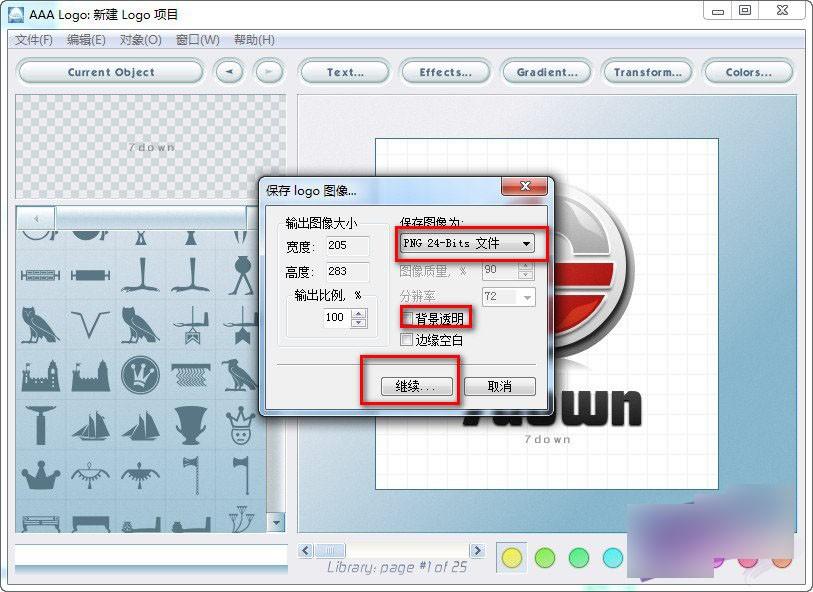
Task: Open the PNG 24-Bits 文件 format dropdown
Action: coord(467,243)
